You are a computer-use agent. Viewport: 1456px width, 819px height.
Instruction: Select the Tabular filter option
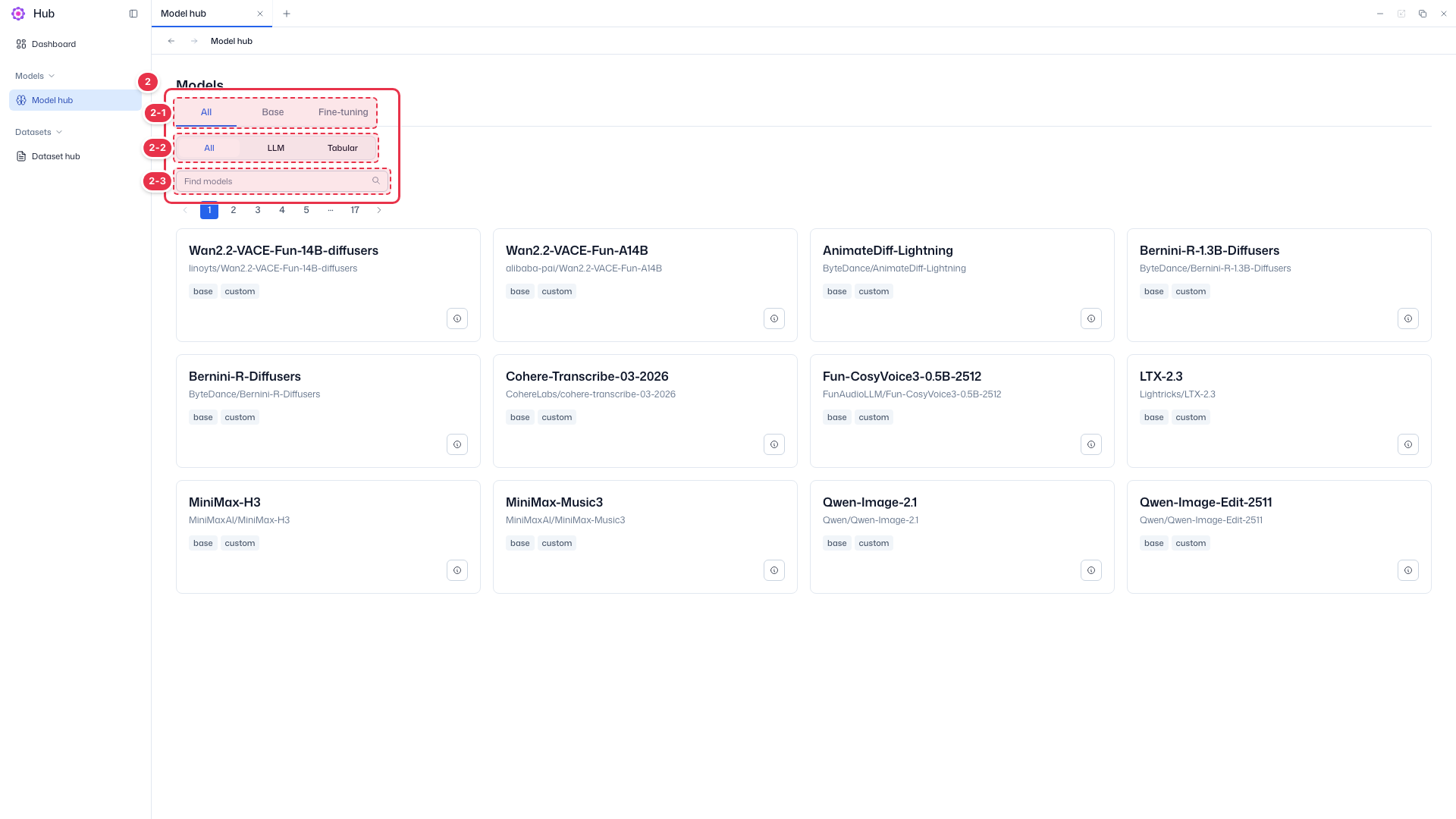(343, 148)
